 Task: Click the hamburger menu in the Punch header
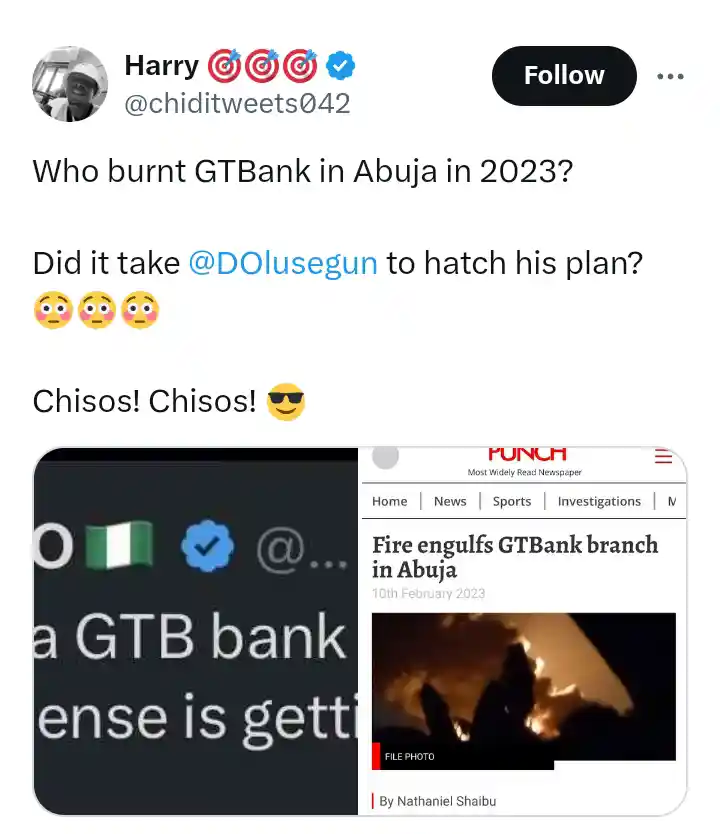663,455
